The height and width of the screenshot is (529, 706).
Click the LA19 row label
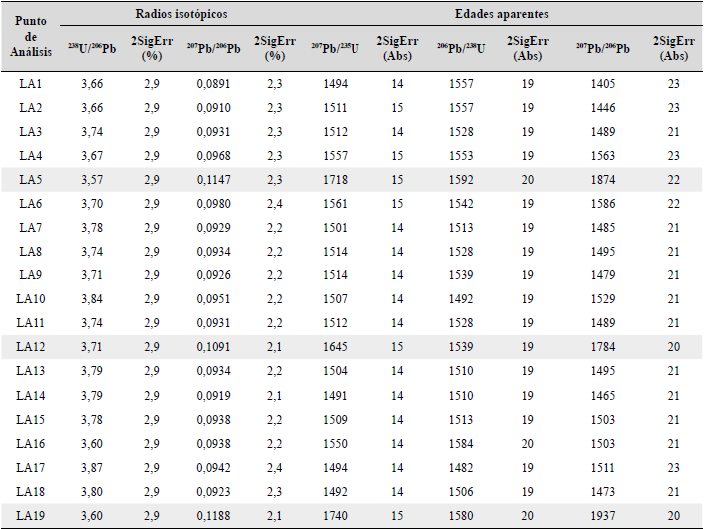point(31,515)
